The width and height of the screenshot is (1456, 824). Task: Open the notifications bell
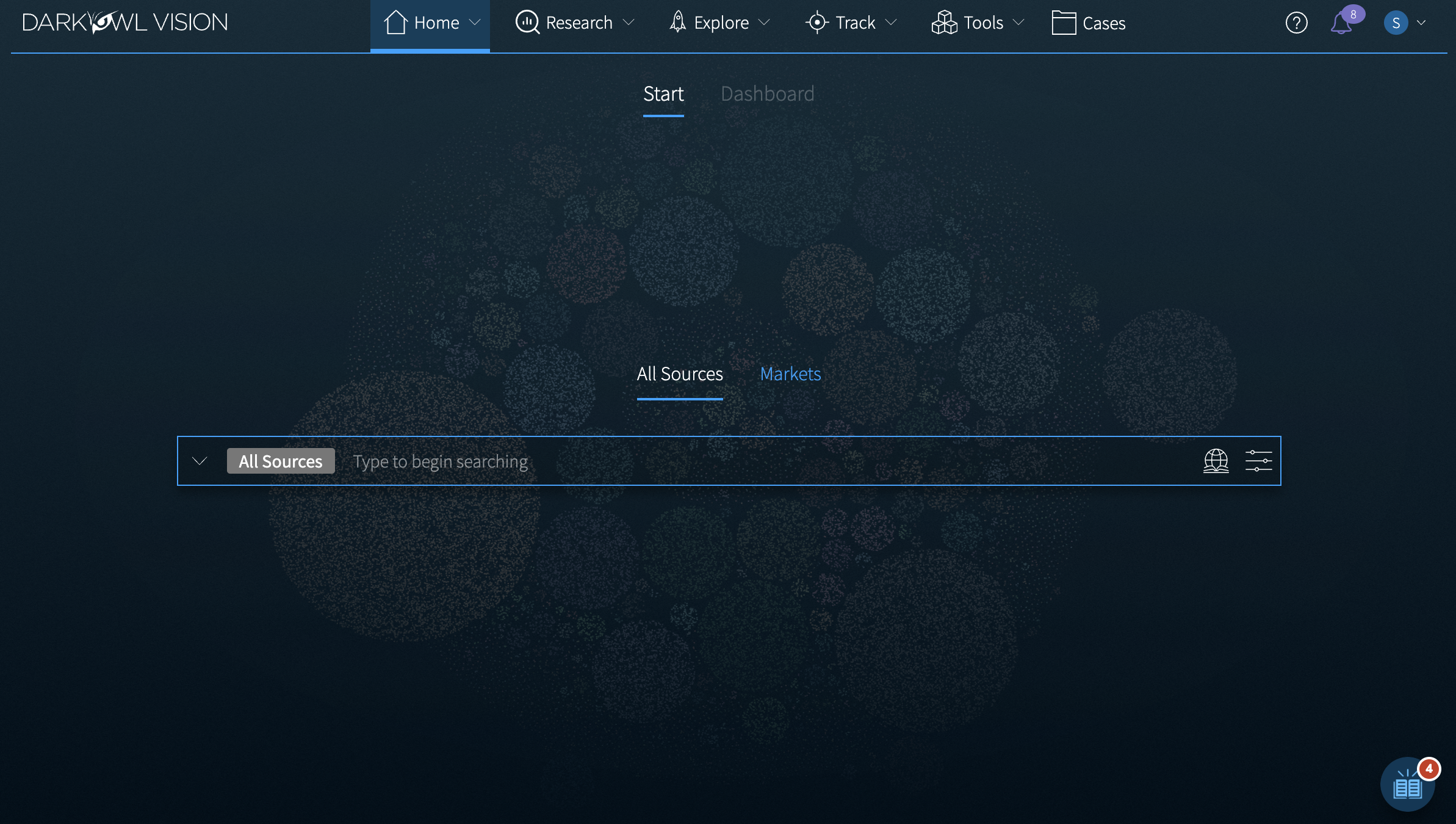(x=1341, y=23)
